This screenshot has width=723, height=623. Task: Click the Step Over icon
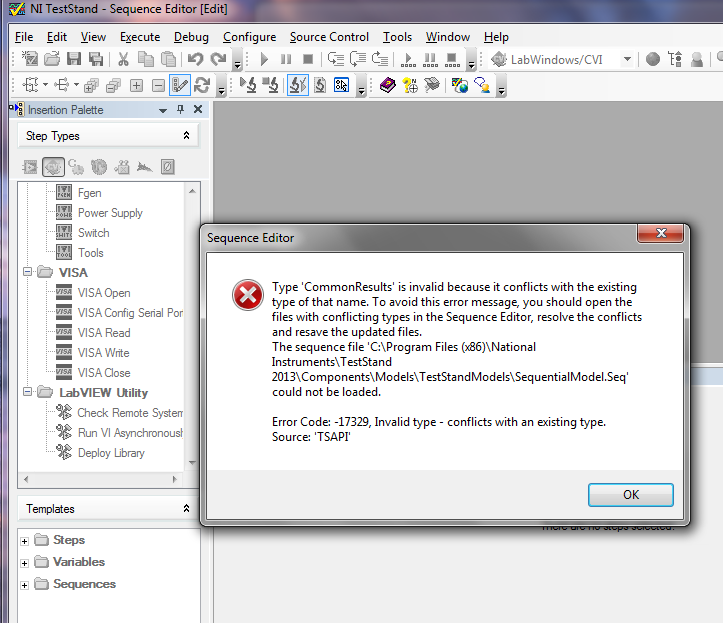pyautogui.click(x=358, y=59)
